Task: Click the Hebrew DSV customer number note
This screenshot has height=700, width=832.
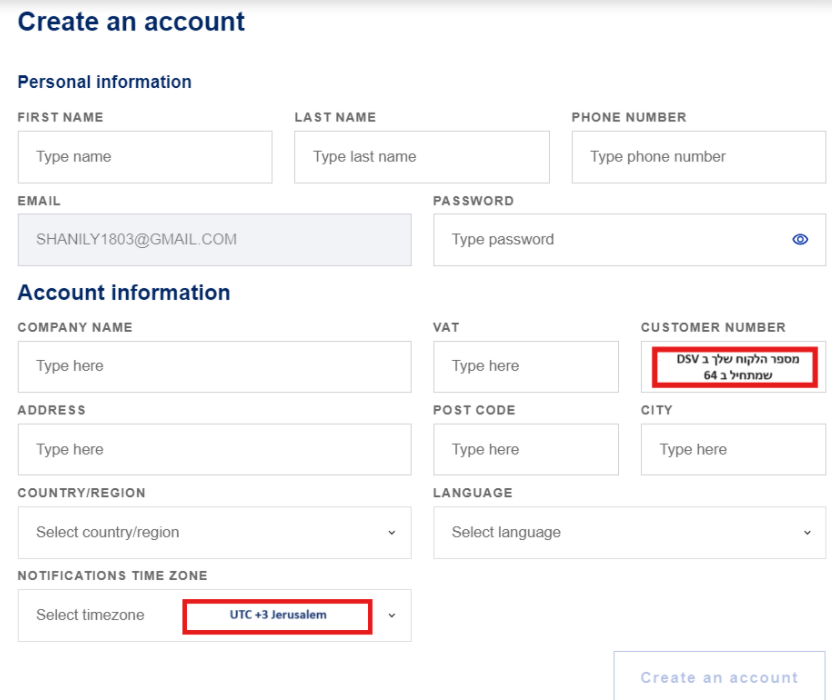Action: pos(735,367)
